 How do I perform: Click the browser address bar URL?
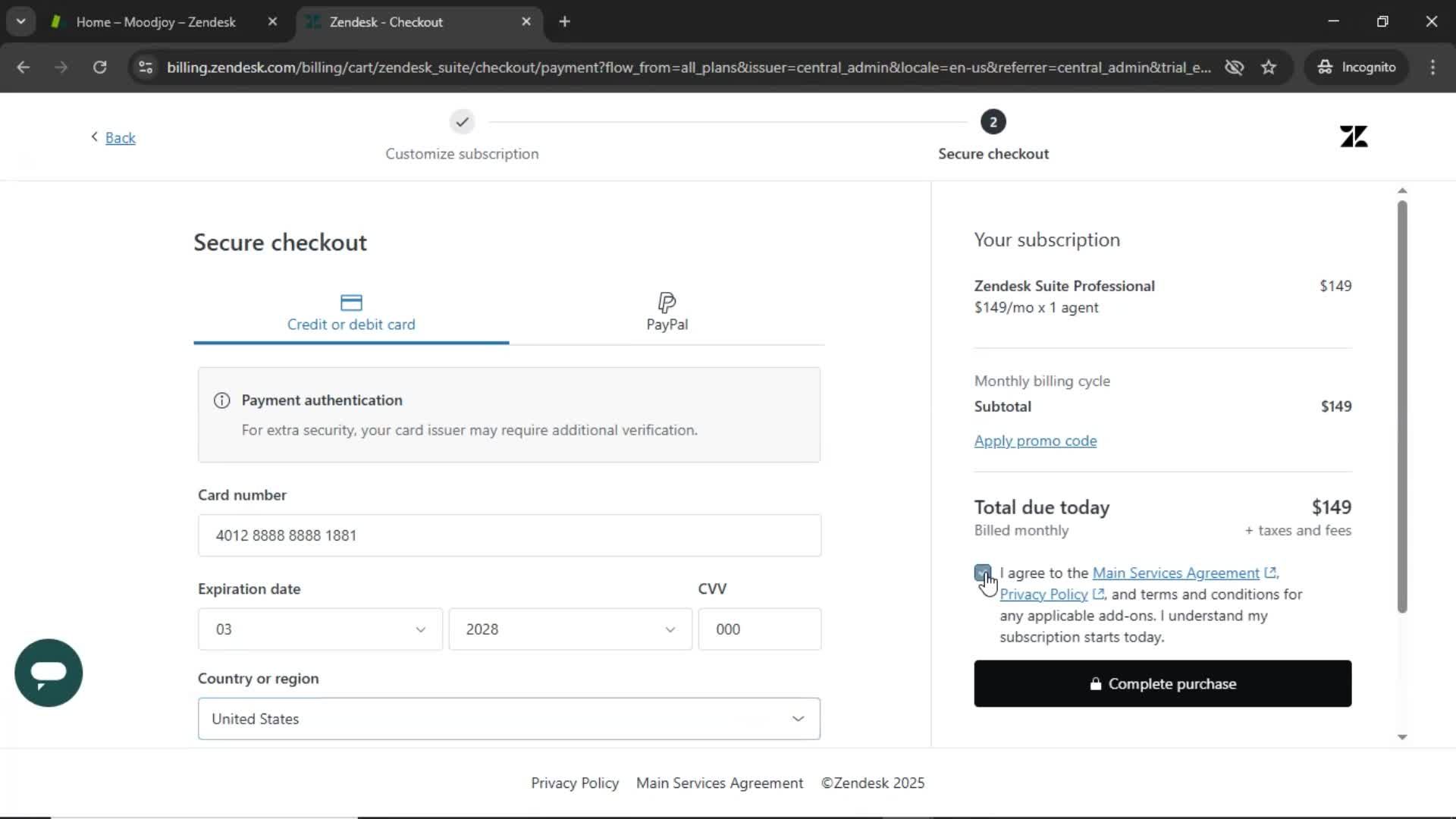click(689, 67)
